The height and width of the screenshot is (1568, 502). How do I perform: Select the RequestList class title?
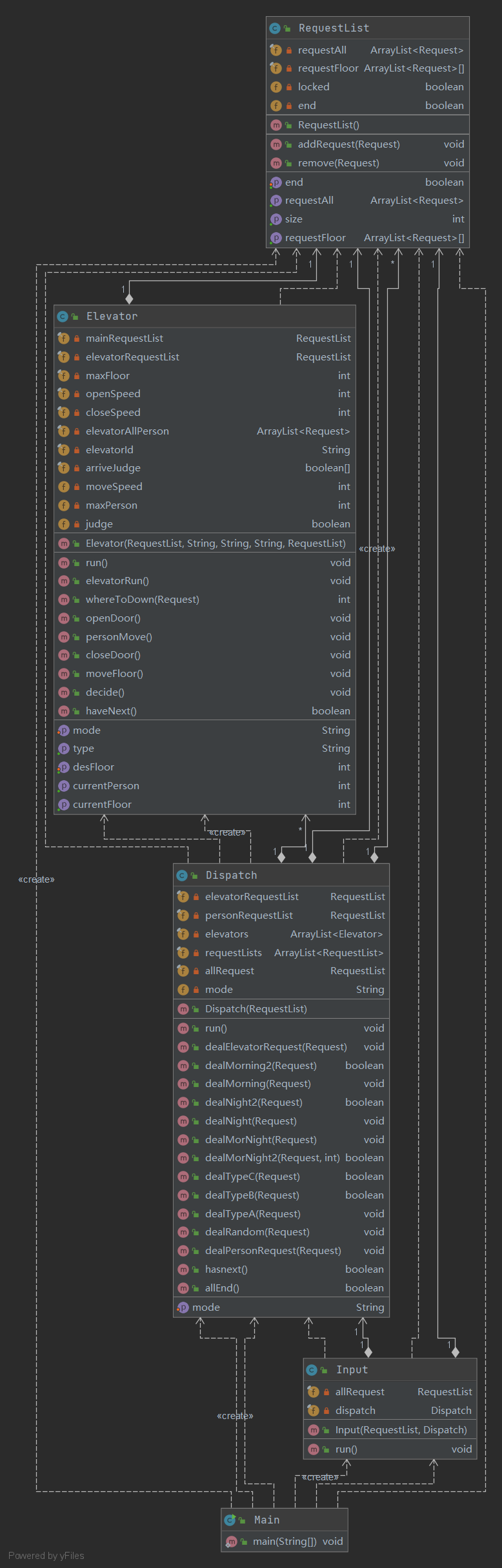(334, 28)
